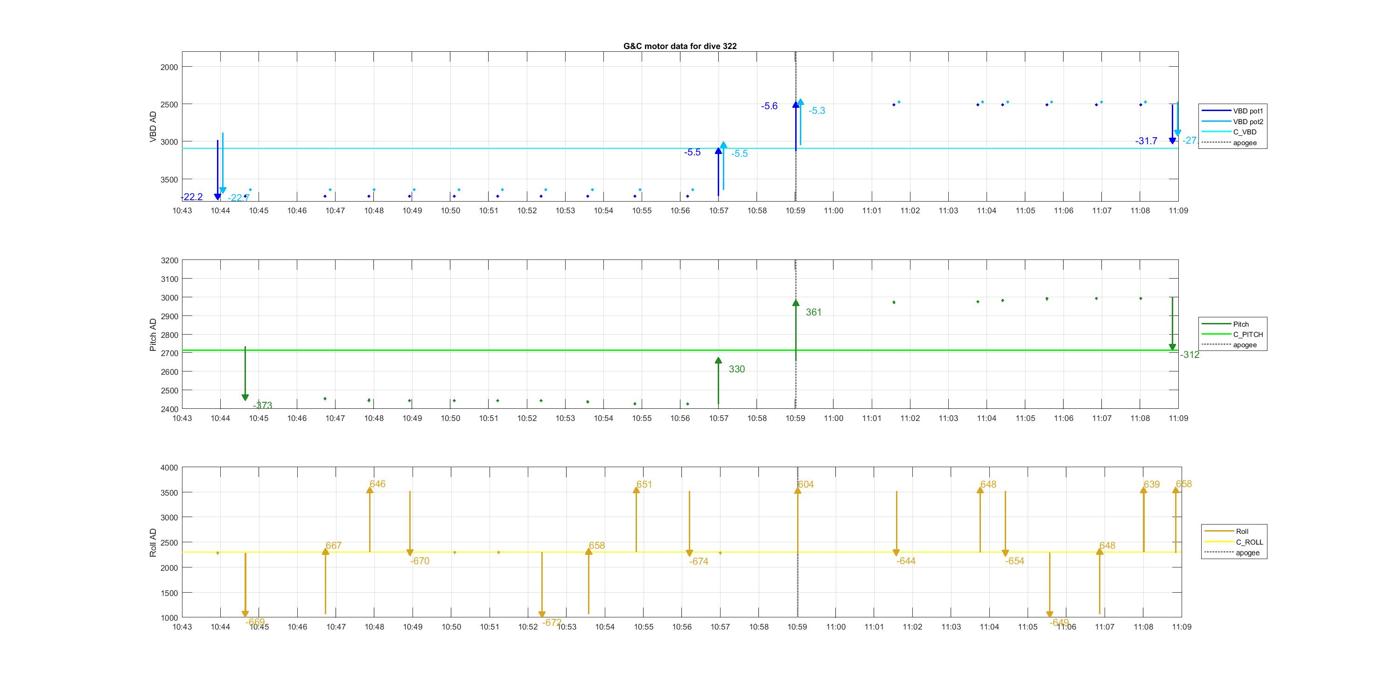Click the "-5.6" VBD value label
Image resolution: width=1400 pixels, height=693 pixels.
[x=769, y=106]
